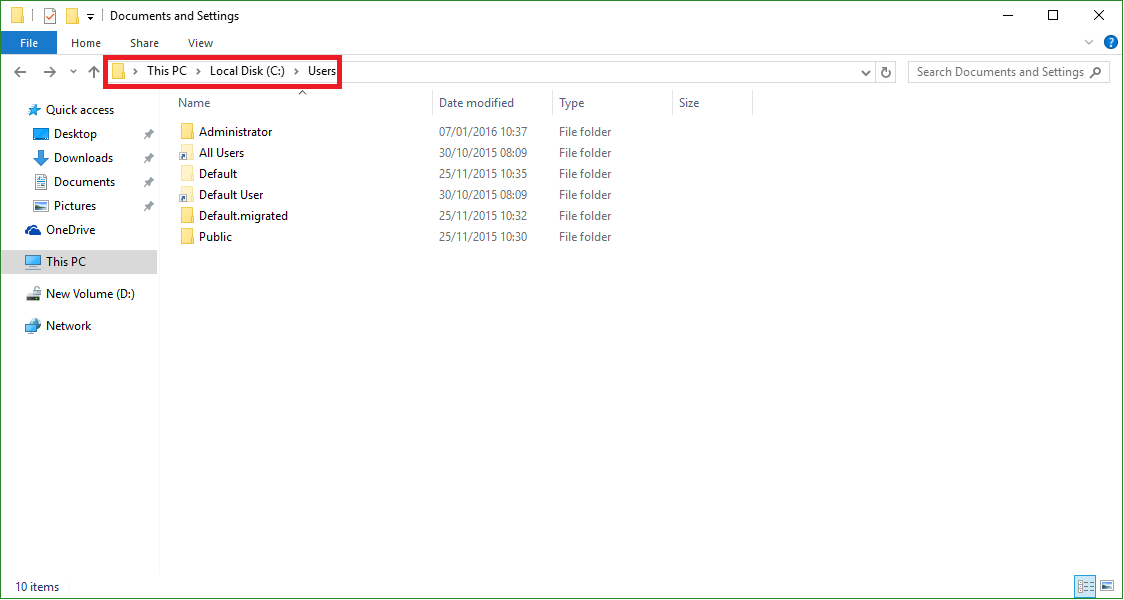
Task: Keep Details view enabled in the status bar
Action: click(1086, 586)
